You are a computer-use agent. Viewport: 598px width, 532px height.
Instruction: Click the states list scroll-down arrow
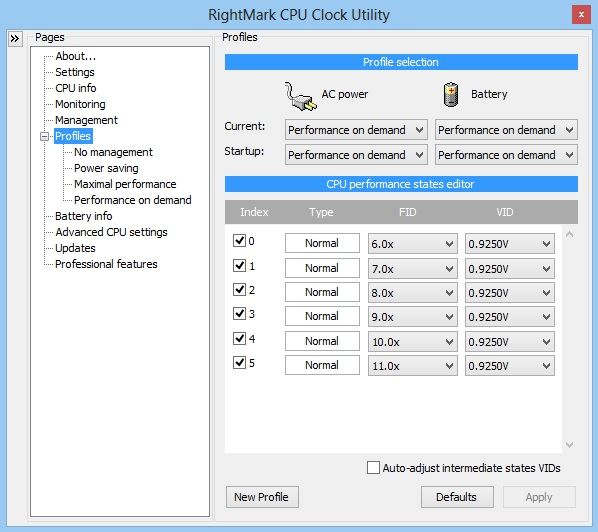pos(569,444)
